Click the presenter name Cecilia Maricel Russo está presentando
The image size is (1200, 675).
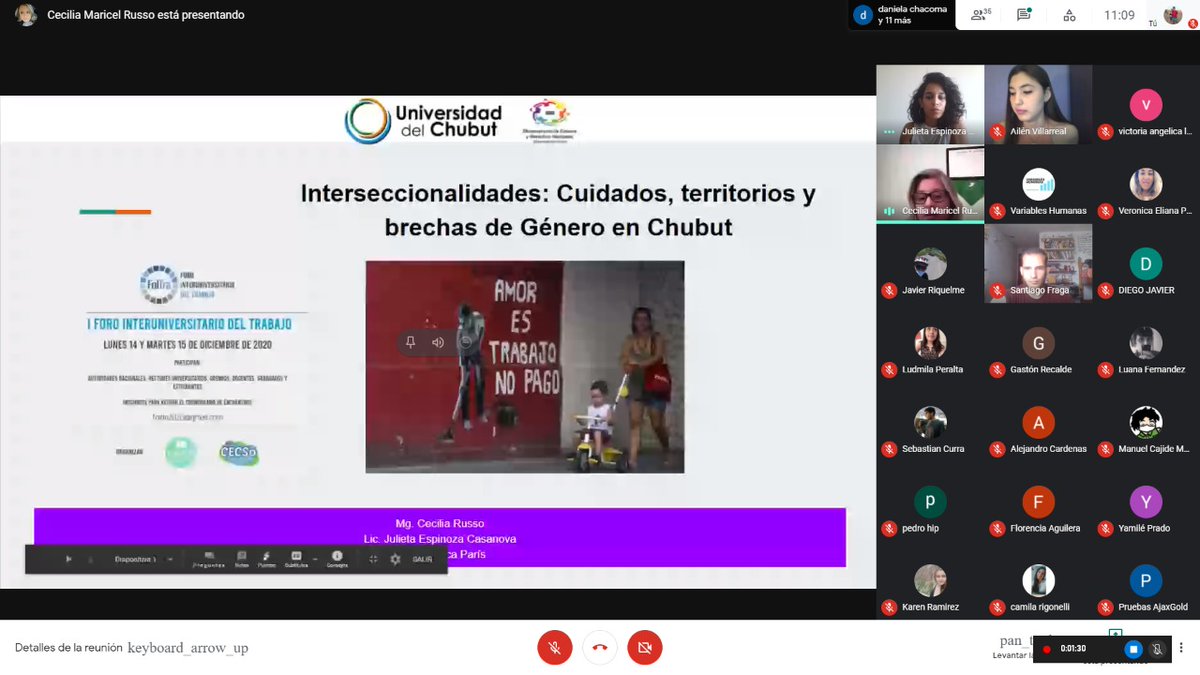click(x=146, y=15)
